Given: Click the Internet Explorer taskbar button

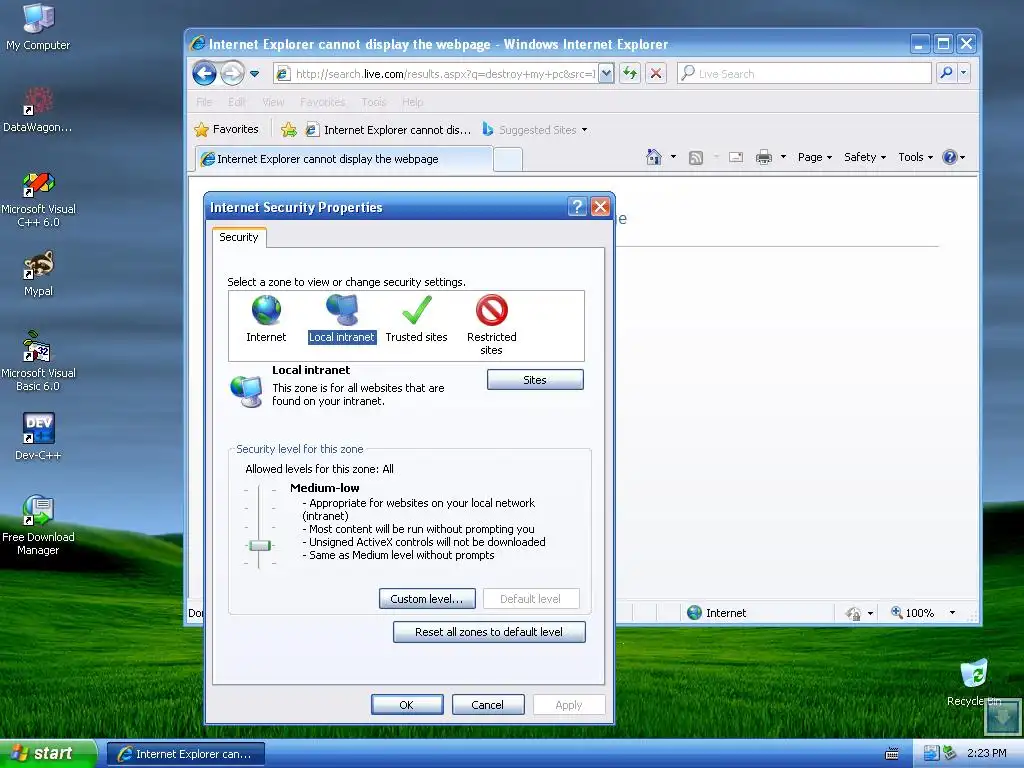Looking at the screenshot, I should [x=186, y=754].
